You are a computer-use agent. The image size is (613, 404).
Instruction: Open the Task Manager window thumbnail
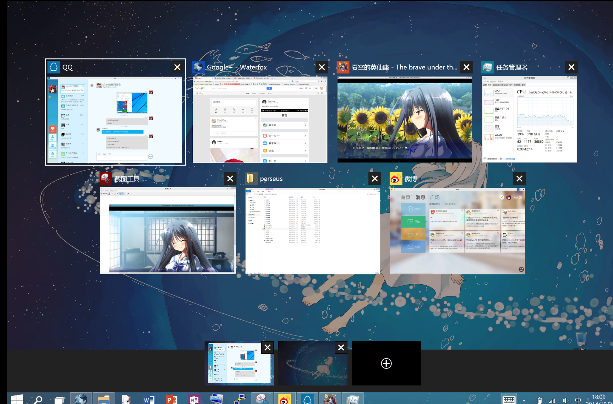point(528,118)
